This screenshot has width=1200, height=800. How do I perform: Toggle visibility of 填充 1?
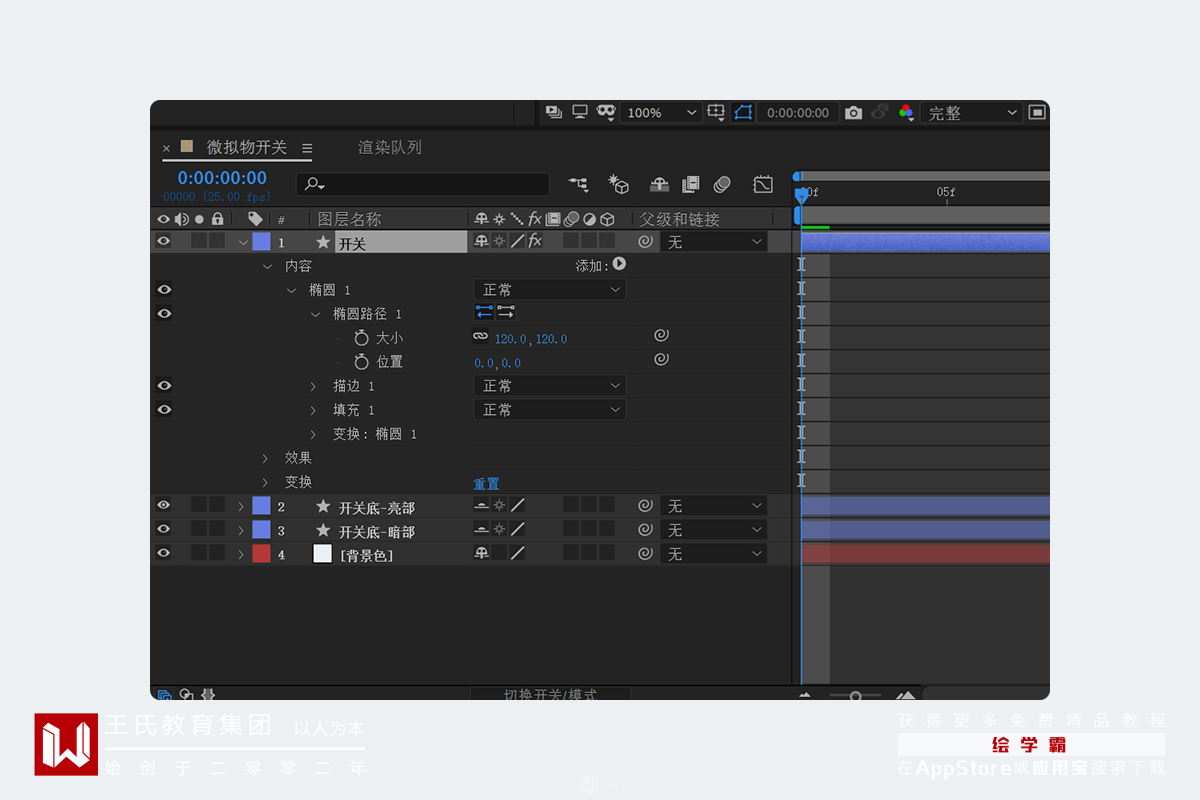164,409
